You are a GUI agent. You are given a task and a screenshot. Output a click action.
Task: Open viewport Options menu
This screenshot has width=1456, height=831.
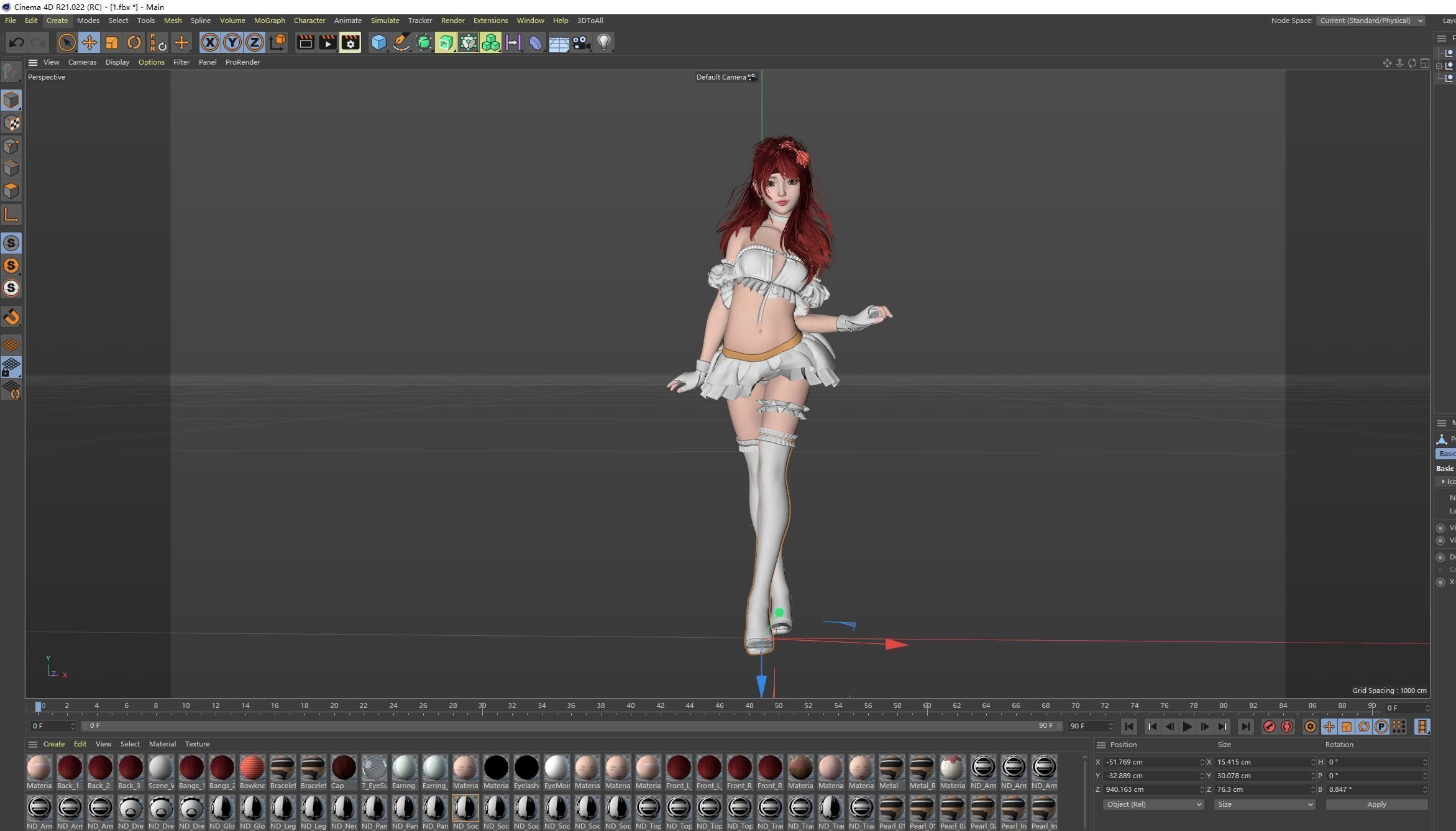tap(151, 62)
